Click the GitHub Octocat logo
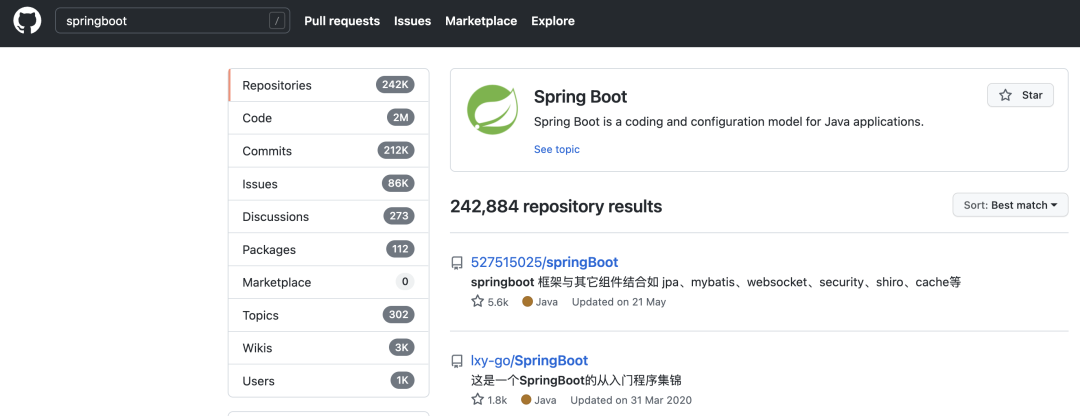This screenshot has width=1080, height=416. [28, 21]
